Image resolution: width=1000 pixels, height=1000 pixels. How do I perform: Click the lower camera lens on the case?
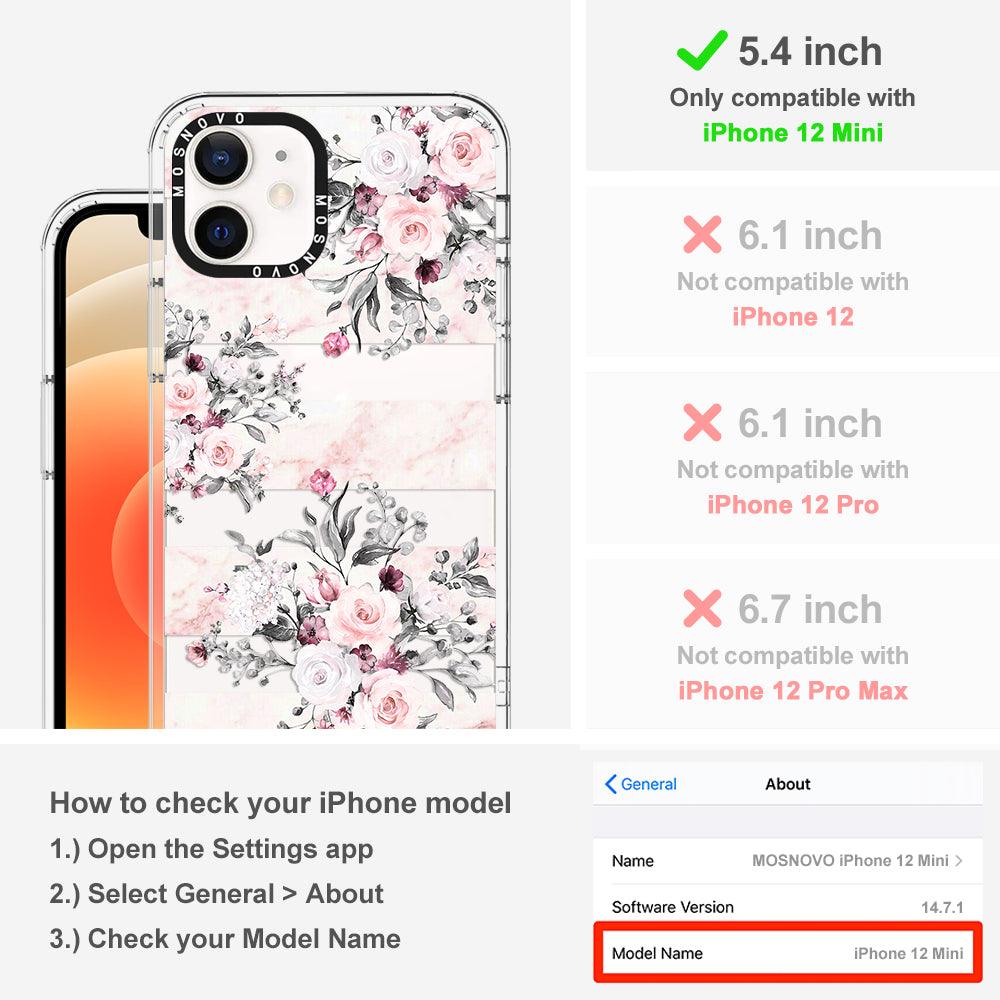[221, 232]
